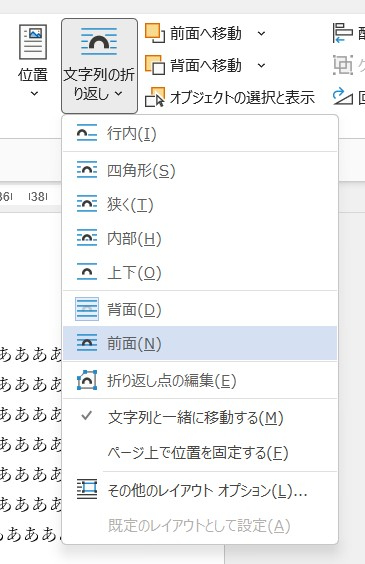Image resolution: width=365 pixels, height=564 pixels.
Task: Click the 狭く wrap icon
Action: (87, 204)
